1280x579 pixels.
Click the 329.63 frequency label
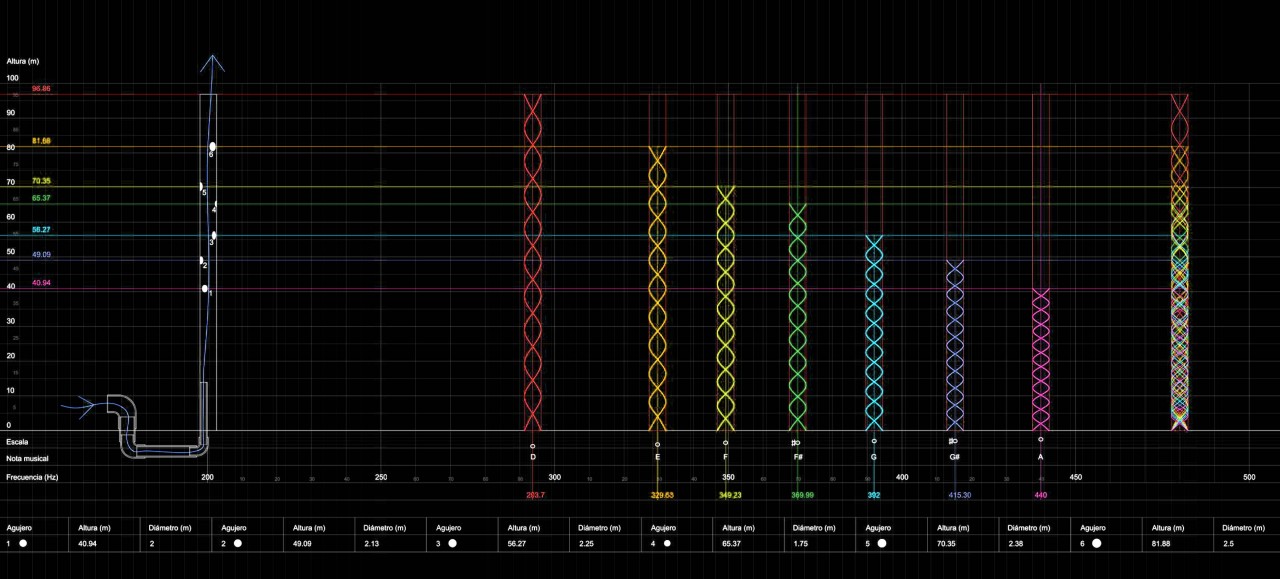click(x=662, y=495)
